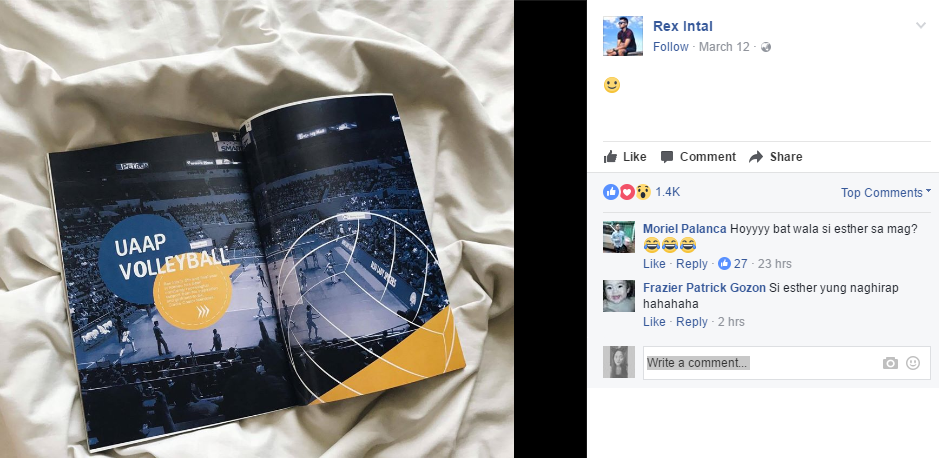Expand the Top Comments sorting dropdown

coord(886,193)
